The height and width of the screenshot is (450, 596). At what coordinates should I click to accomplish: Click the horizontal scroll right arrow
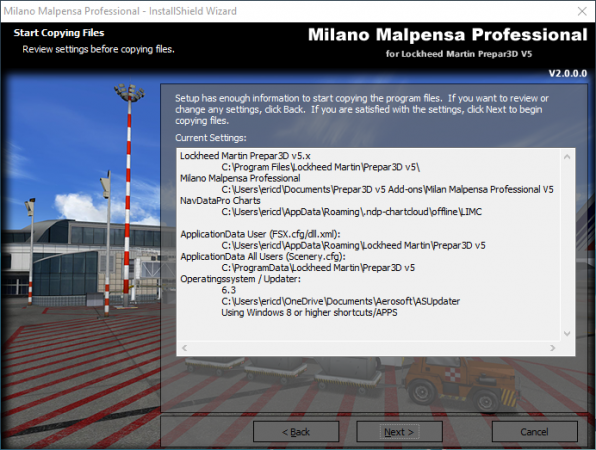pyautogui.click(x=553, y=348)
